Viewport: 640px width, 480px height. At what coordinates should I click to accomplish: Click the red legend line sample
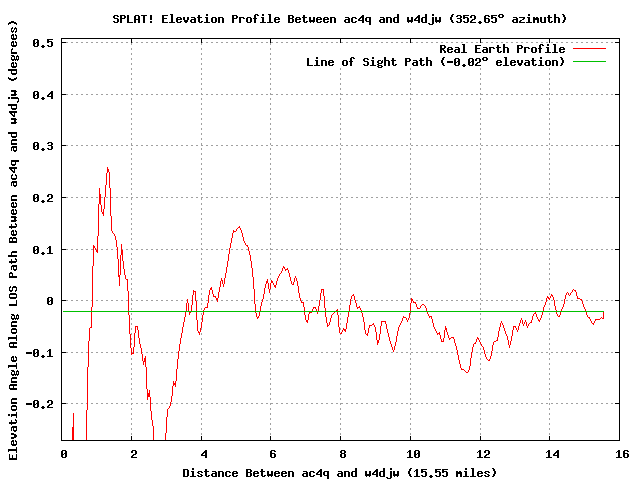point(589,49)
